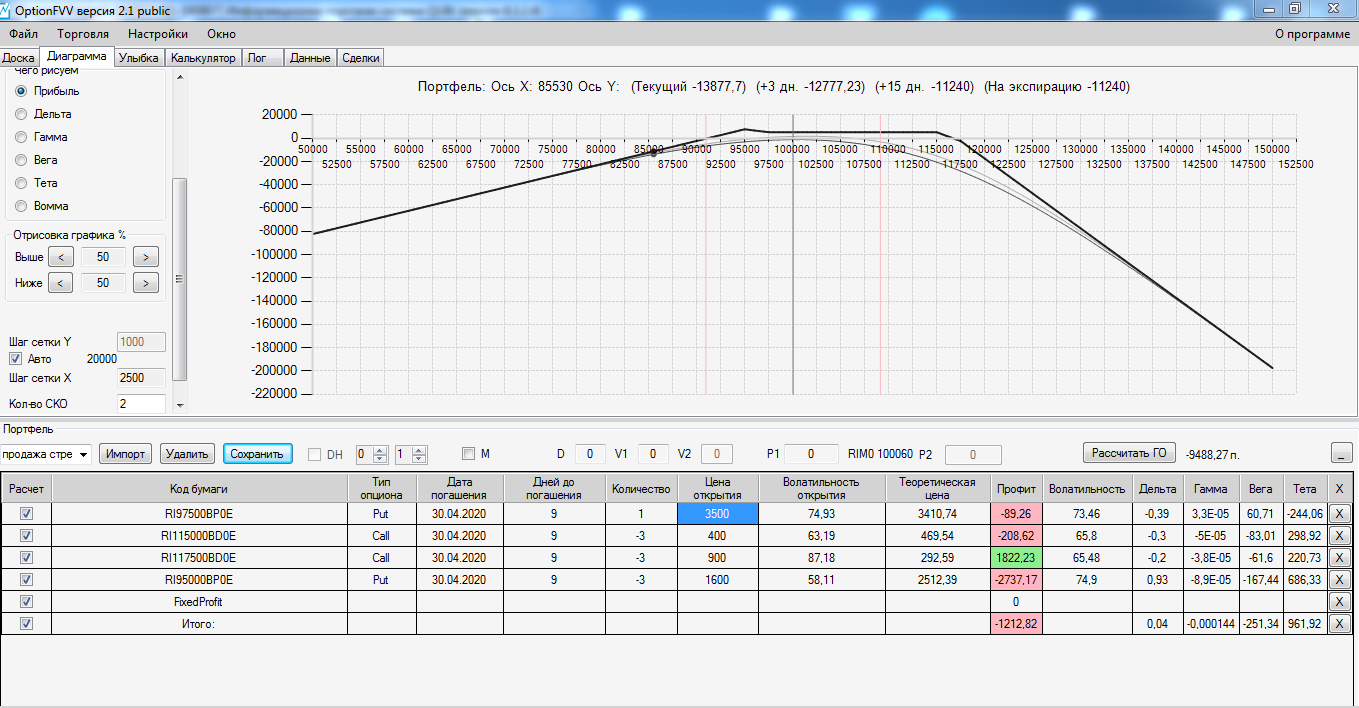Toggle Расчет checkbox for RI95000BP0E

pyautogui.click(x=27, y=579)
